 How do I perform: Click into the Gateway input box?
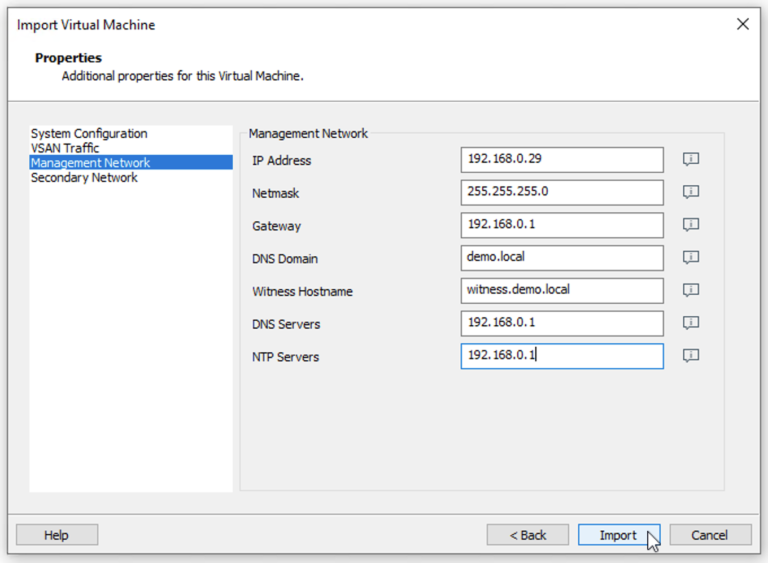coord(562,225)
